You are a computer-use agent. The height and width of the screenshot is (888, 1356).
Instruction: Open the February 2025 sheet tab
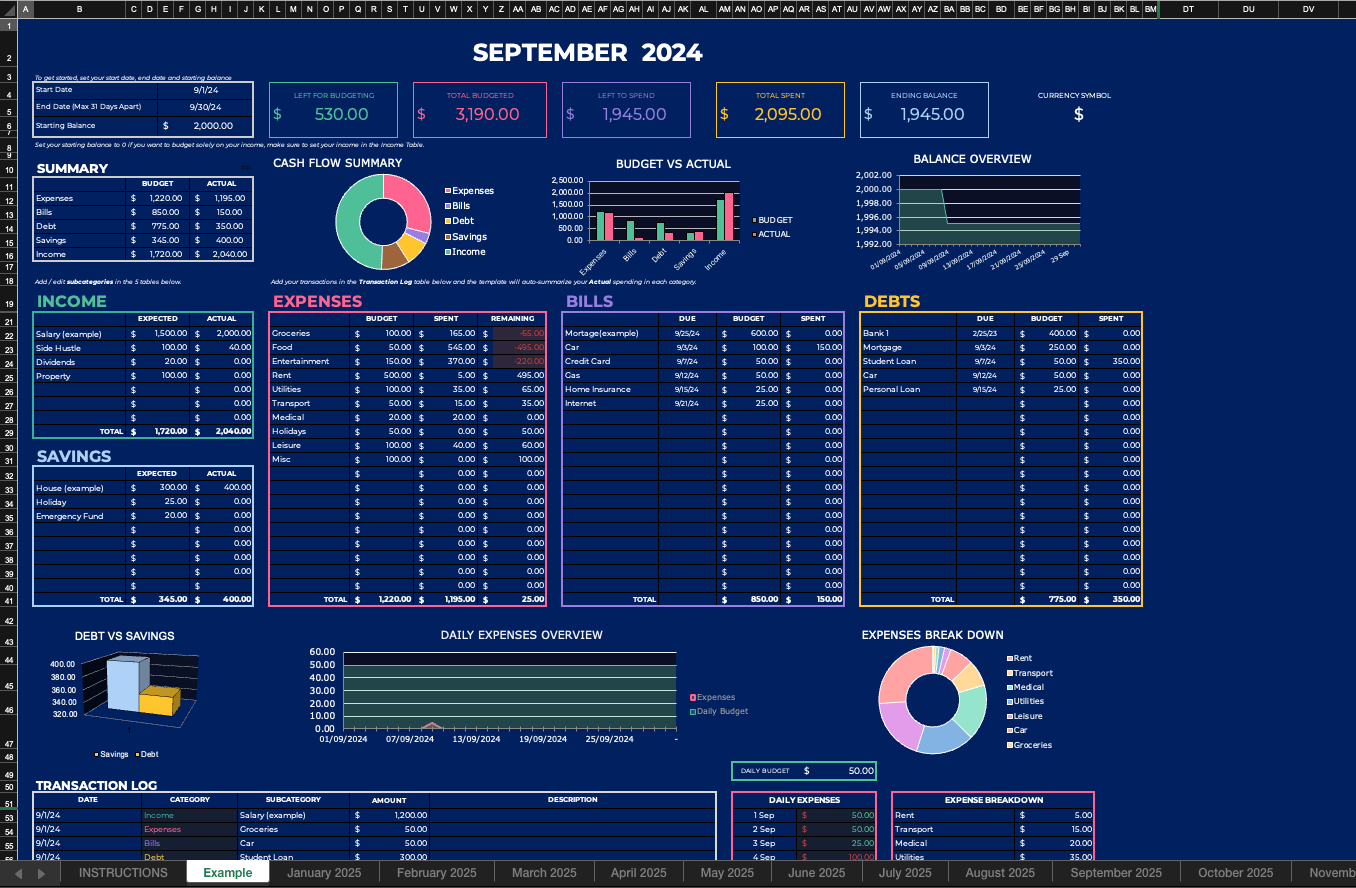(x=436, y=873)
